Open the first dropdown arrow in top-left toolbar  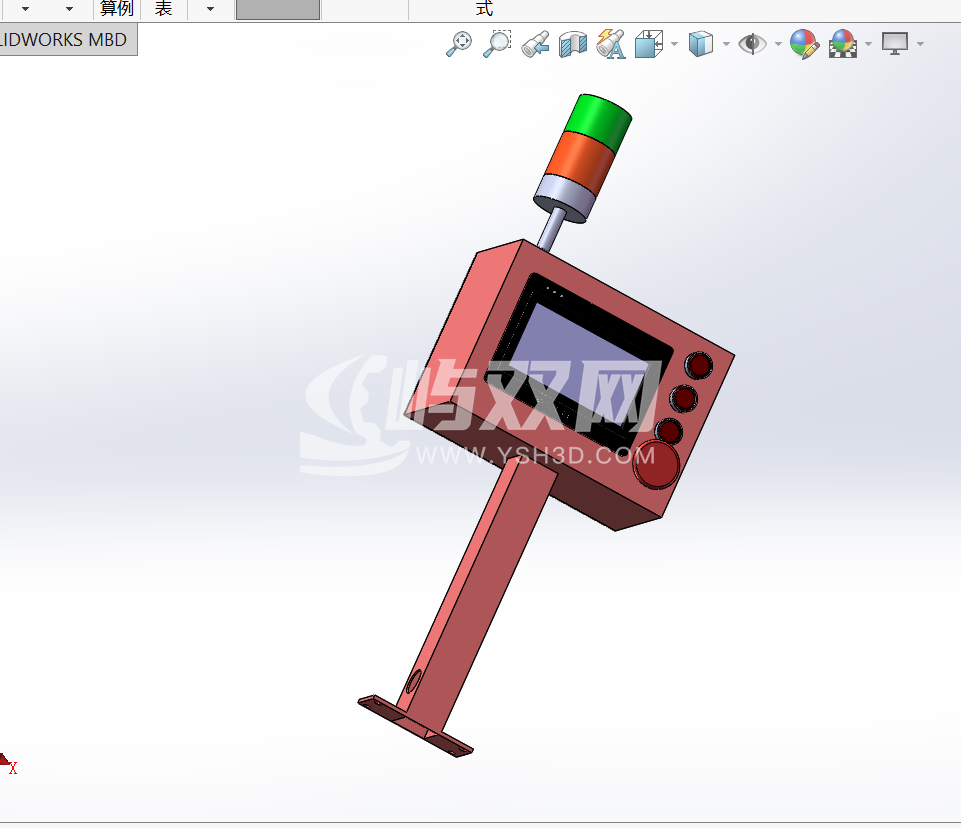point(25,9)
